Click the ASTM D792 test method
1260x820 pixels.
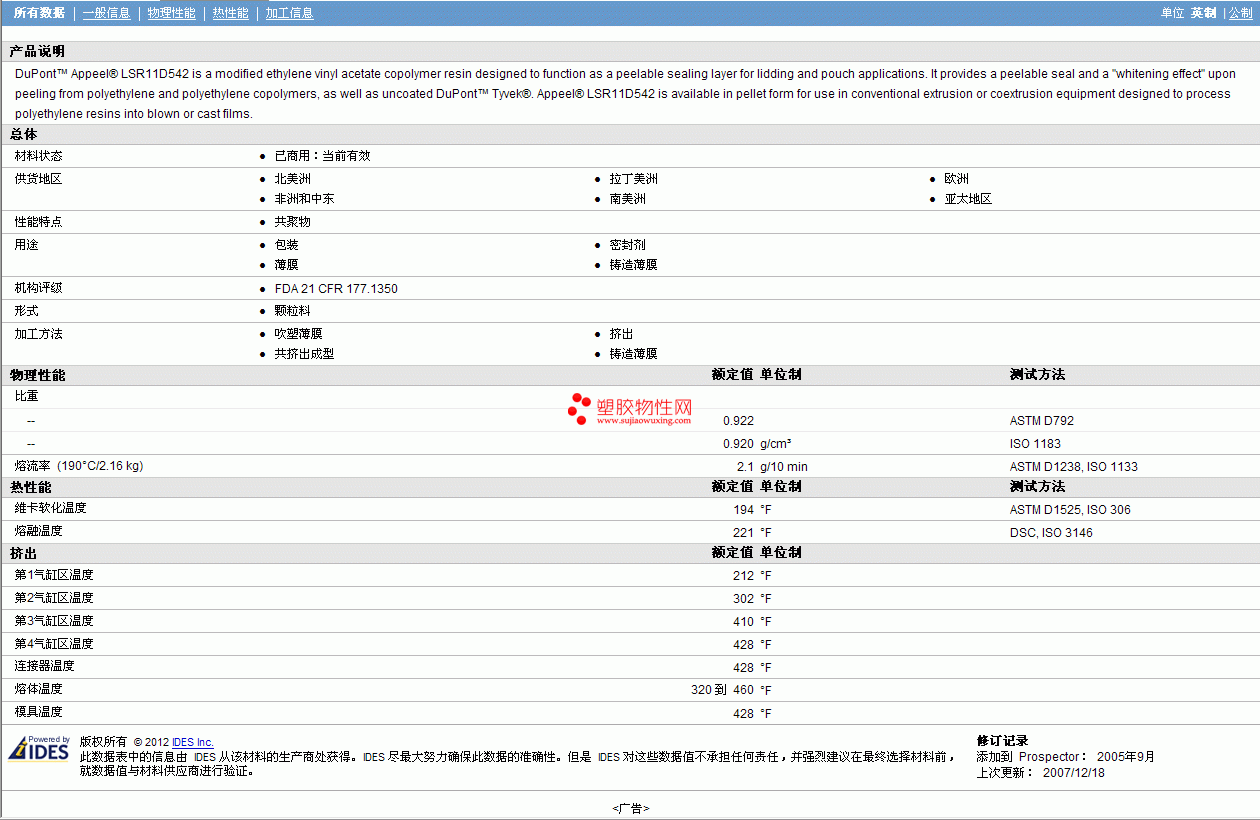point(1042,421)
